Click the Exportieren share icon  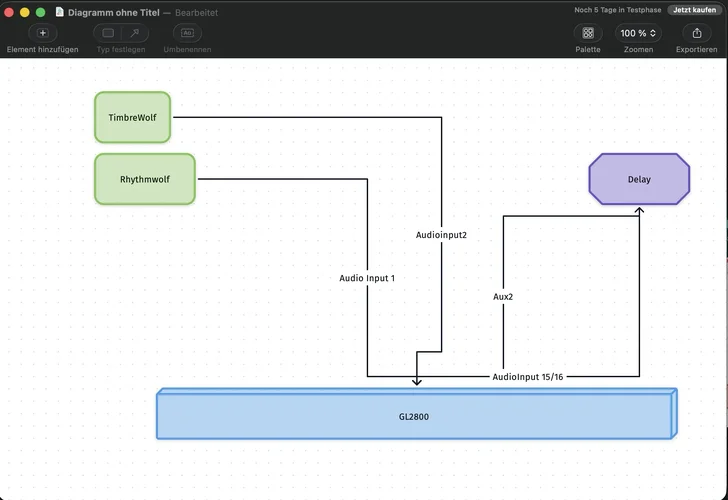(696, 33)
